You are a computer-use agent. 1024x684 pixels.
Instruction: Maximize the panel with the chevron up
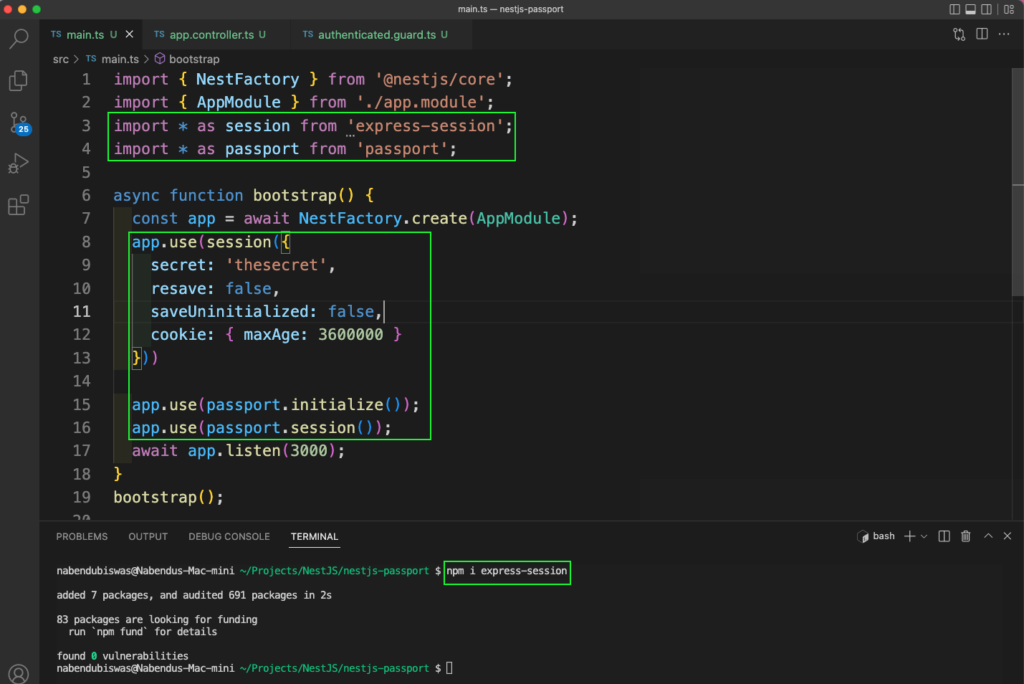[x=987, y=537]
